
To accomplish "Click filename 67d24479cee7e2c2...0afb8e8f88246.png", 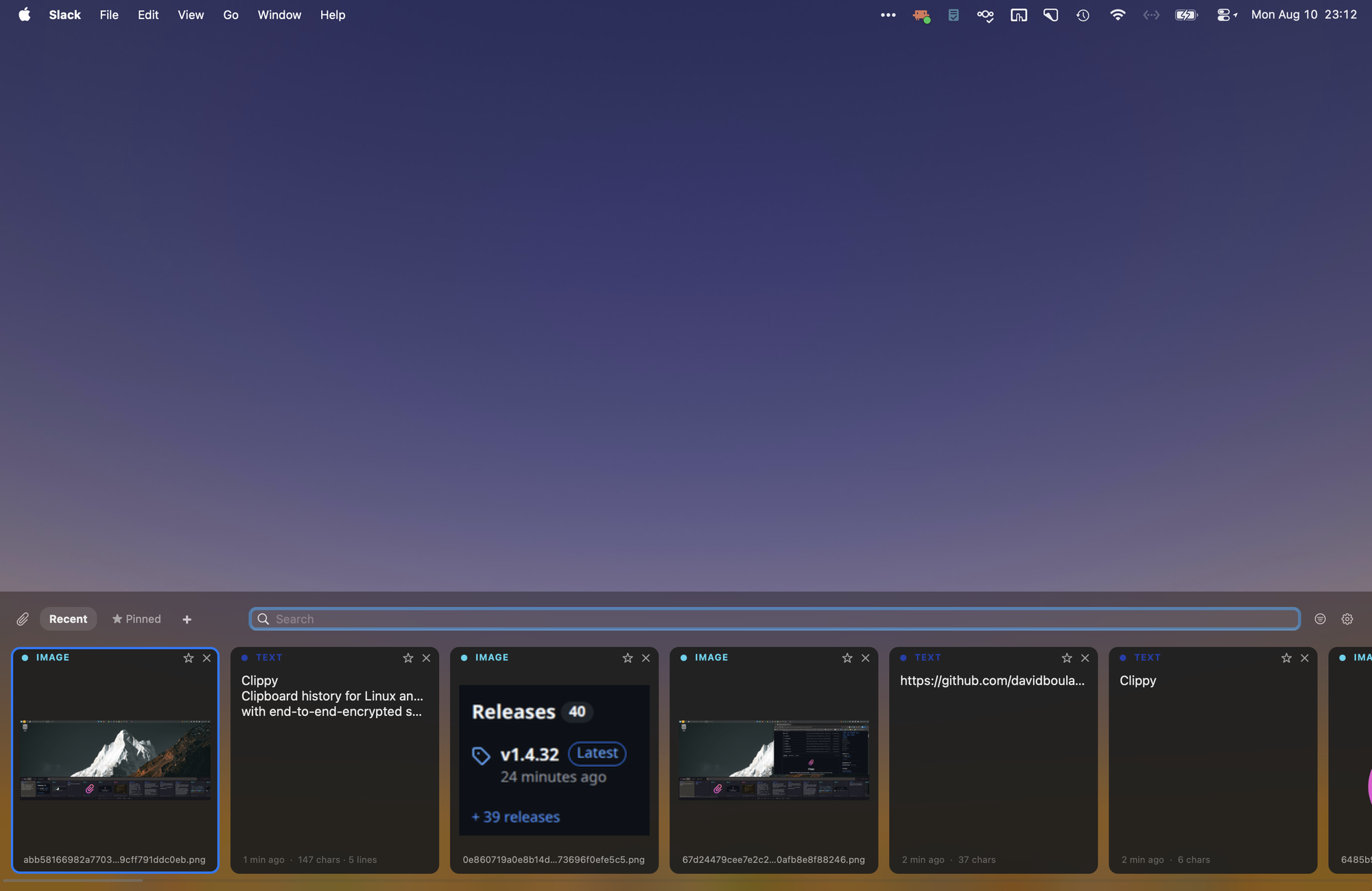I will point(773,859).
